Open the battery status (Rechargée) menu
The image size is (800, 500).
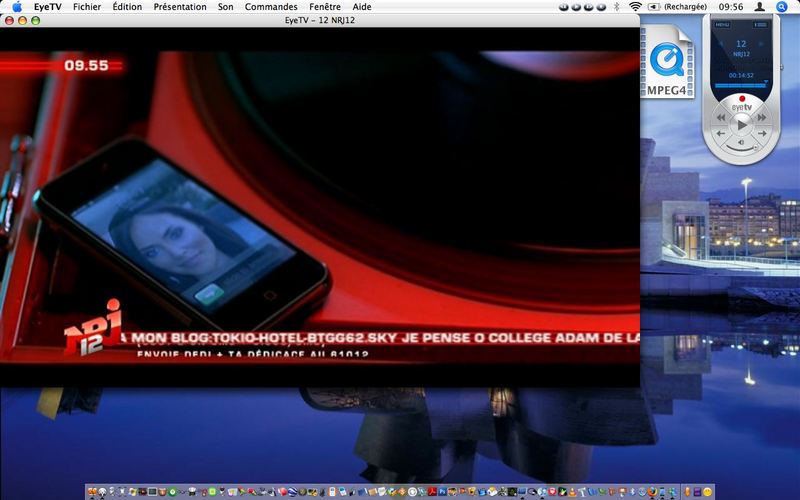click(x=678, y=7)
